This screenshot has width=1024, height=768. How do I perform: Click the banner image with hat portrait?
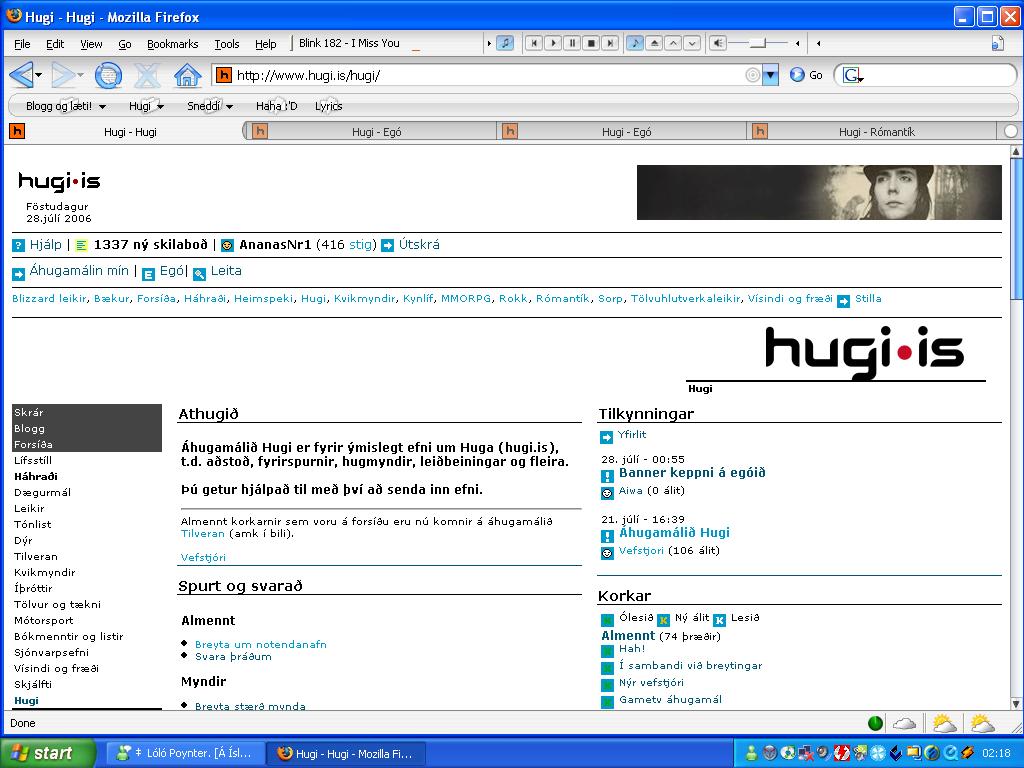(819, 192)
